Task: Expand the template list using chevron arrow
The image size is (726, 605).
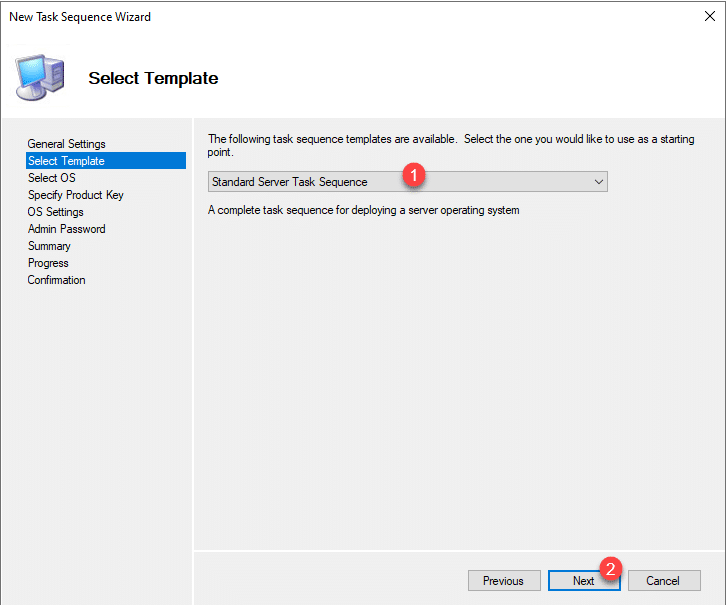Action: (598, 182)
